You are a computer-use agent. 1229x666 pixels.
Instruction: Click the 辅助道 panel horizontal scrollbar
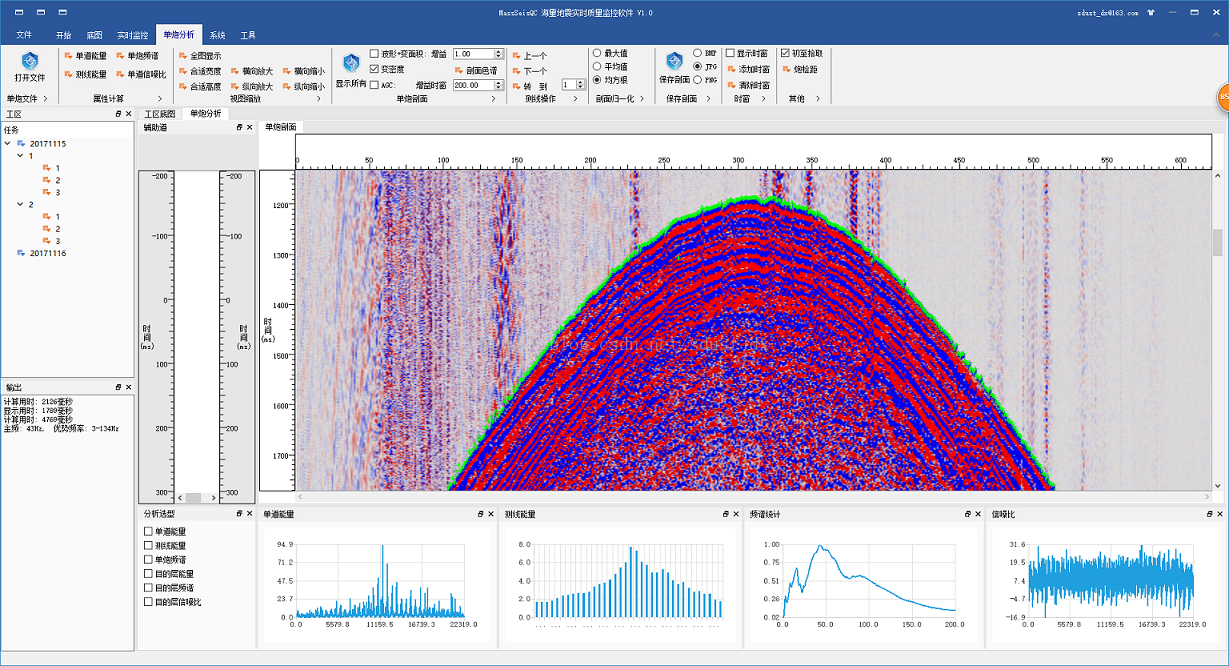[x=193, y=497]
